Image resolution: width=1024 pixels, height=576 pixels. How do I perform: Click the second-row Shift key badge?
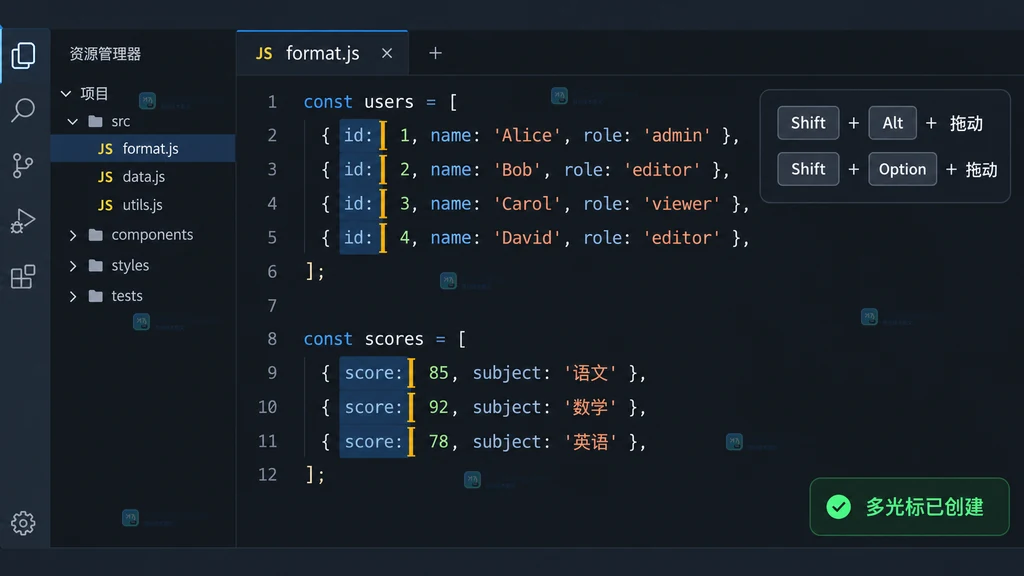pos(808,169)
